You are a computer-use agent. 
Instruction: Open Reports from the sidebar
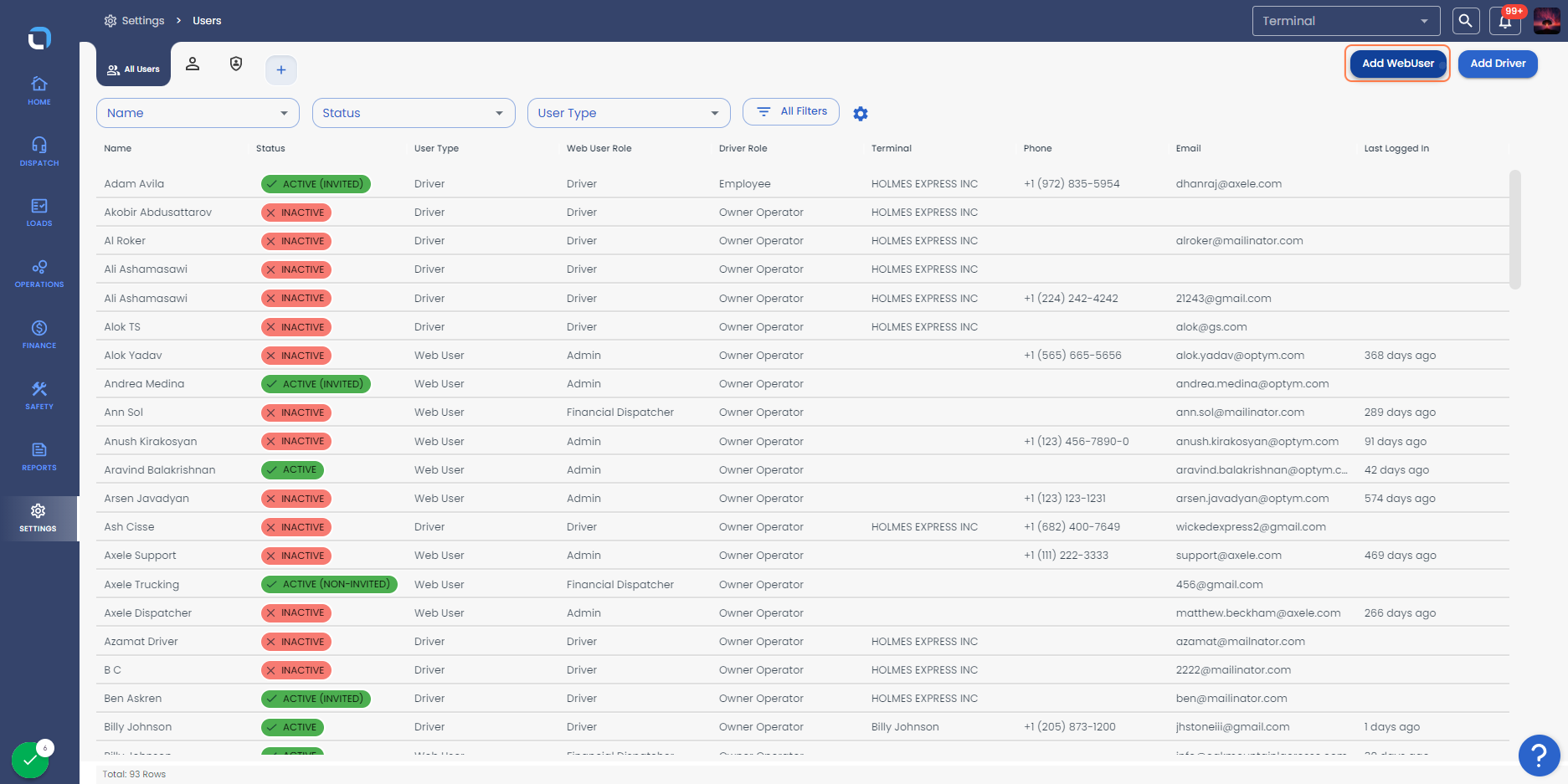pos(39,457)
